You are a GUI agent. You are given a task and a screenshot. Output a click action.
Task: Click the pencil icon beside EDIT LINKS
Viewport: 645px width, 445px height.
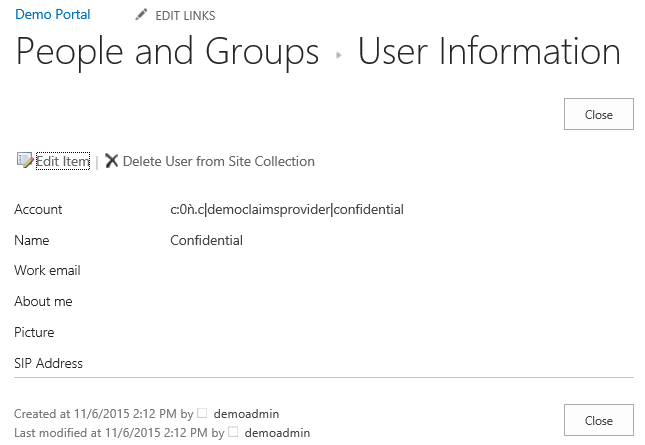[x=141, y=15]
